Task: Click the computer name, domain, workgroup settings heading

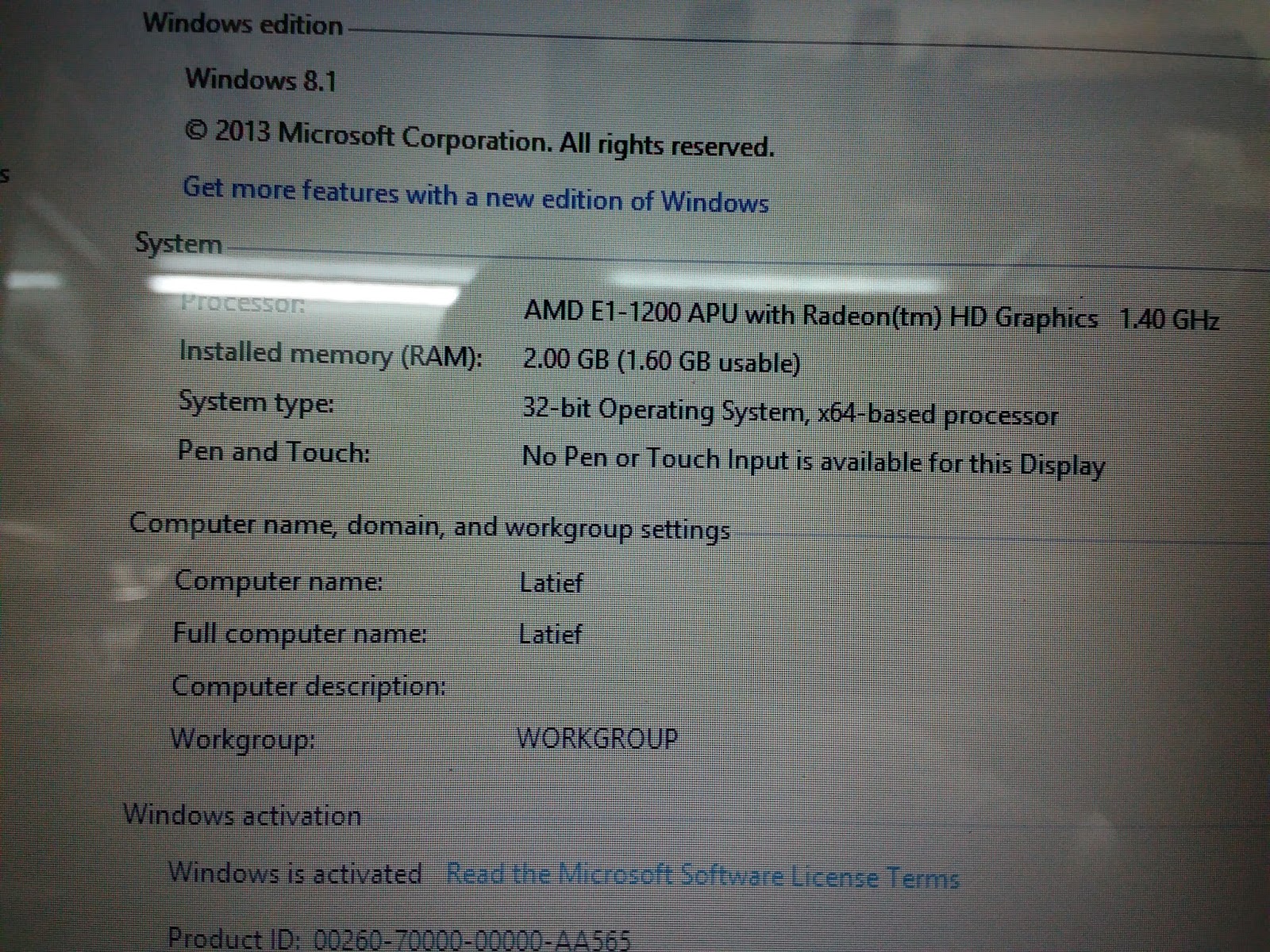Action: coord(429,527)
